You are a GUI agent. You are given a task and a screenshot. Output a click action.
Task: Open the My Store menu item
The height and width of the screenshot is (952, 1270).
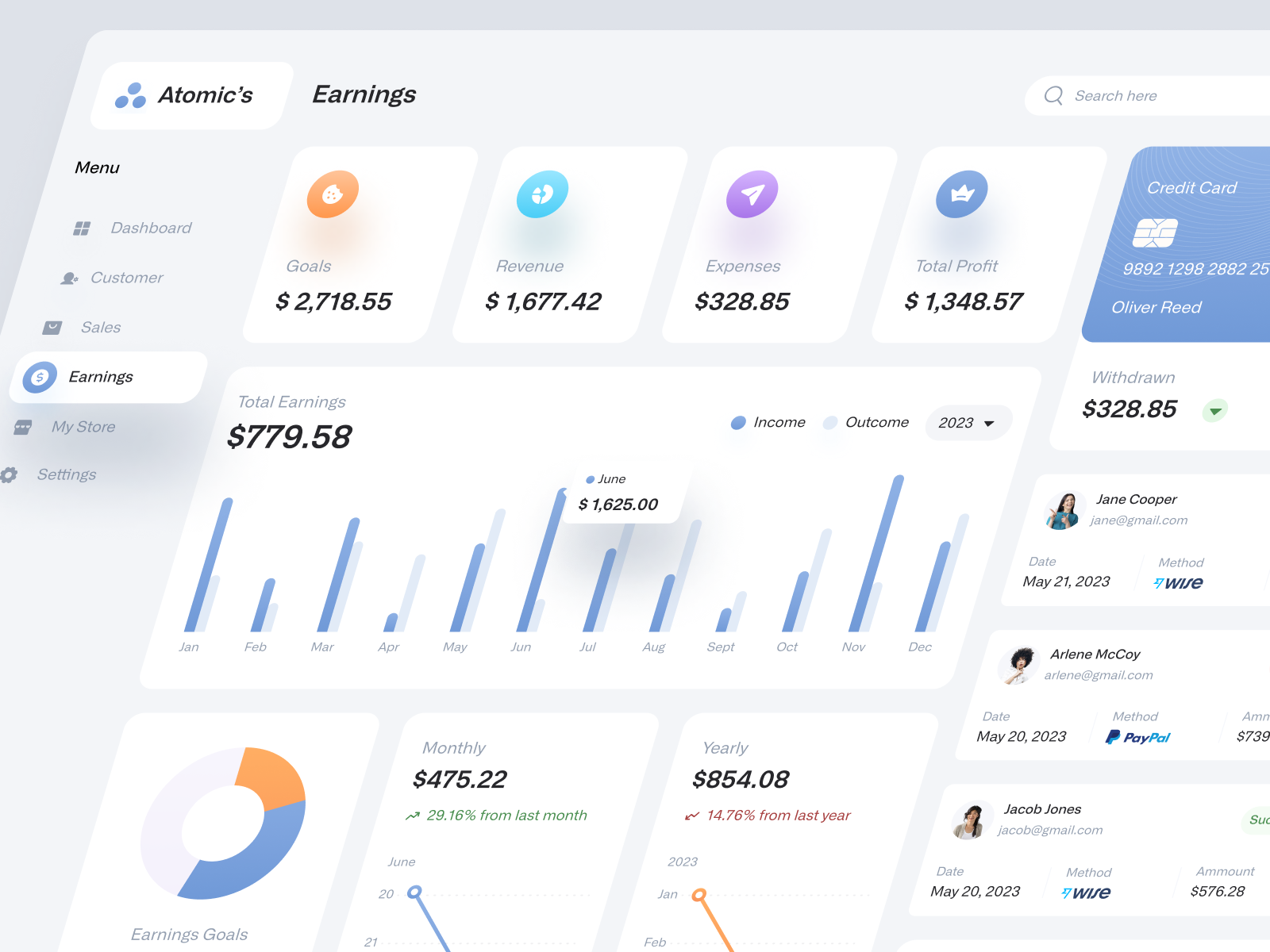[65, 427]
